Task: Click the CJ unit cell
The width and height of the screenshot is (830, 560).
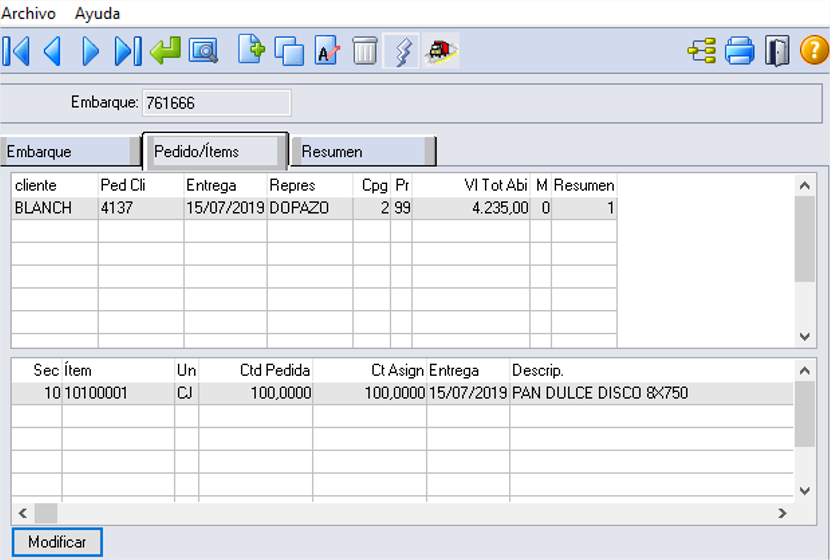Action: tap(187, 393)
